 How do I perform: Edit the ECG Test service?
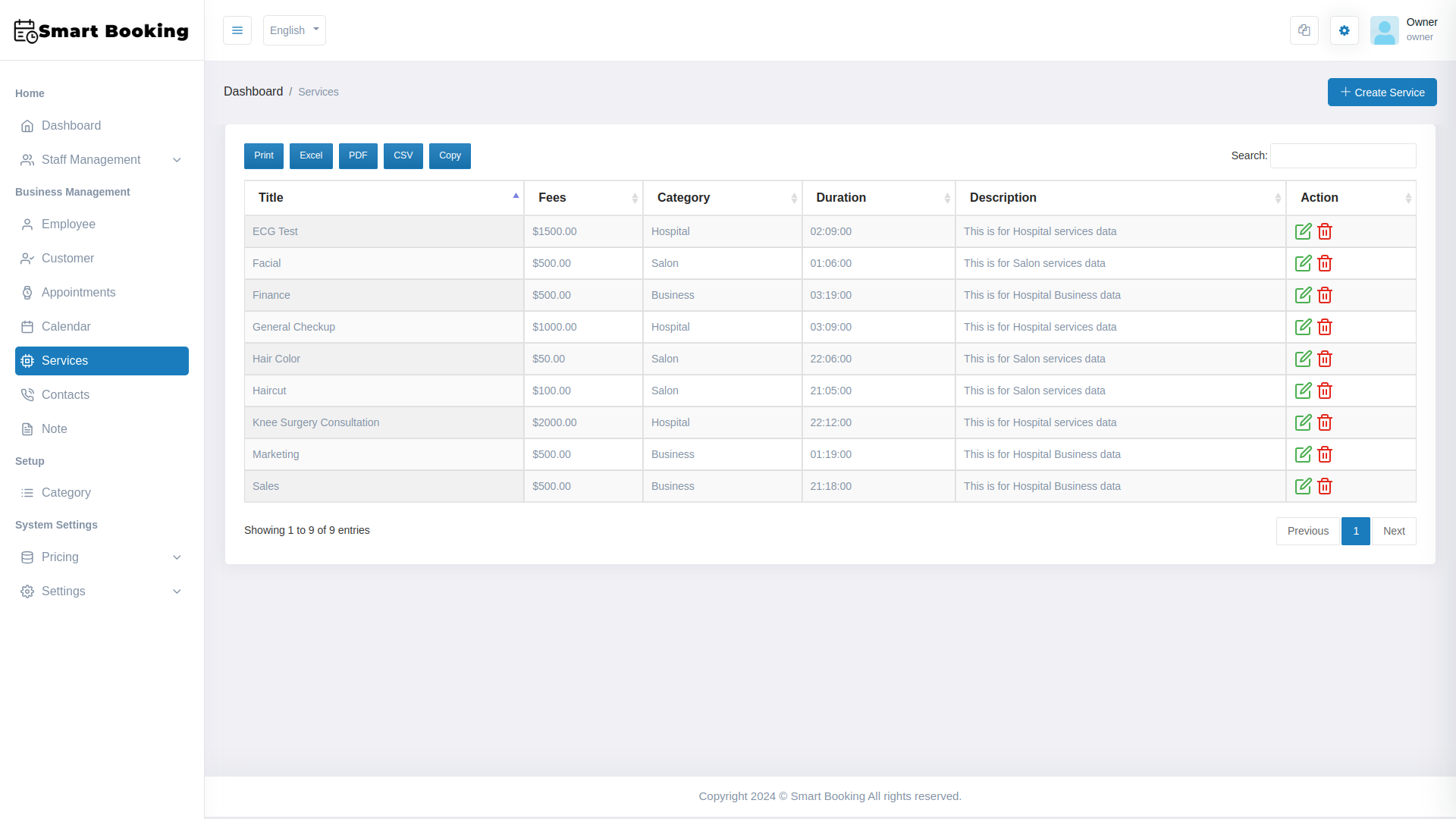(x=1304, y=231)
